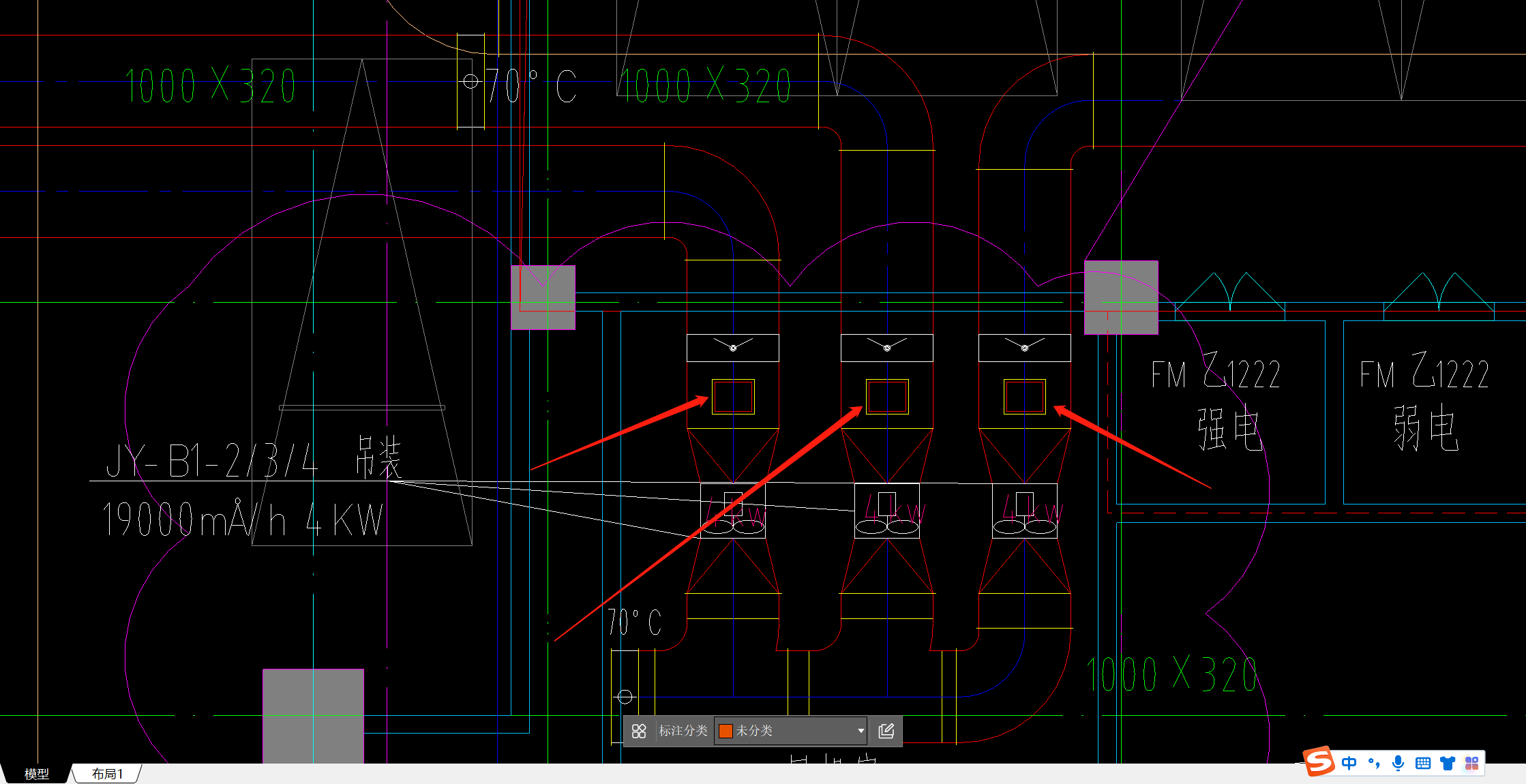1526x784 pixels.
Task: Start Sogou voice input microphone
Action: [1398, 763]
